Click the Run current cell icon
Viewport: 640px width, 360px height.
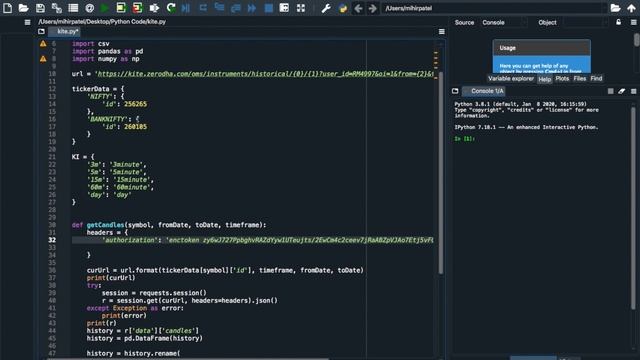121,8
